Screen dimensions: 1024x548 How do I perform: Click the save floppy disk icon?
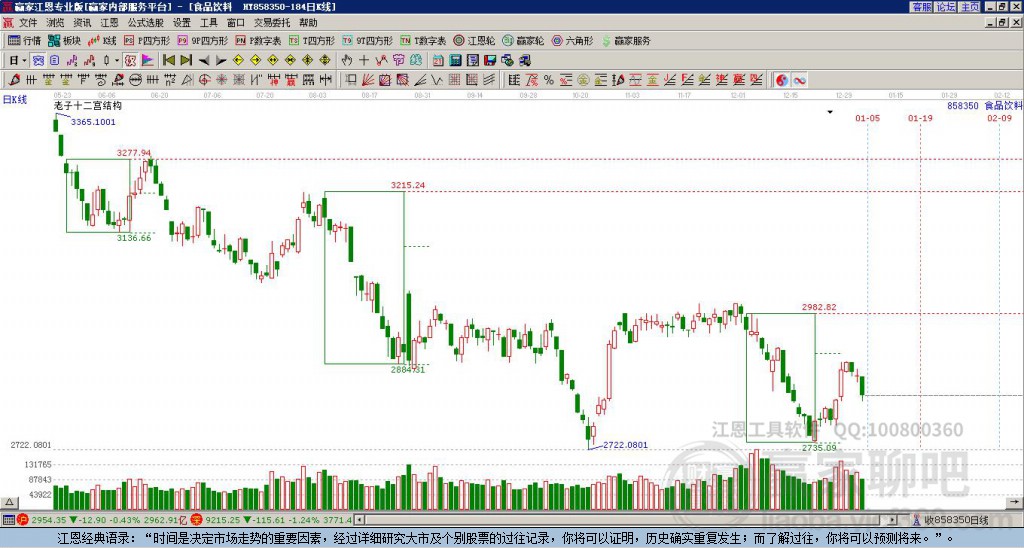(490, 61)
